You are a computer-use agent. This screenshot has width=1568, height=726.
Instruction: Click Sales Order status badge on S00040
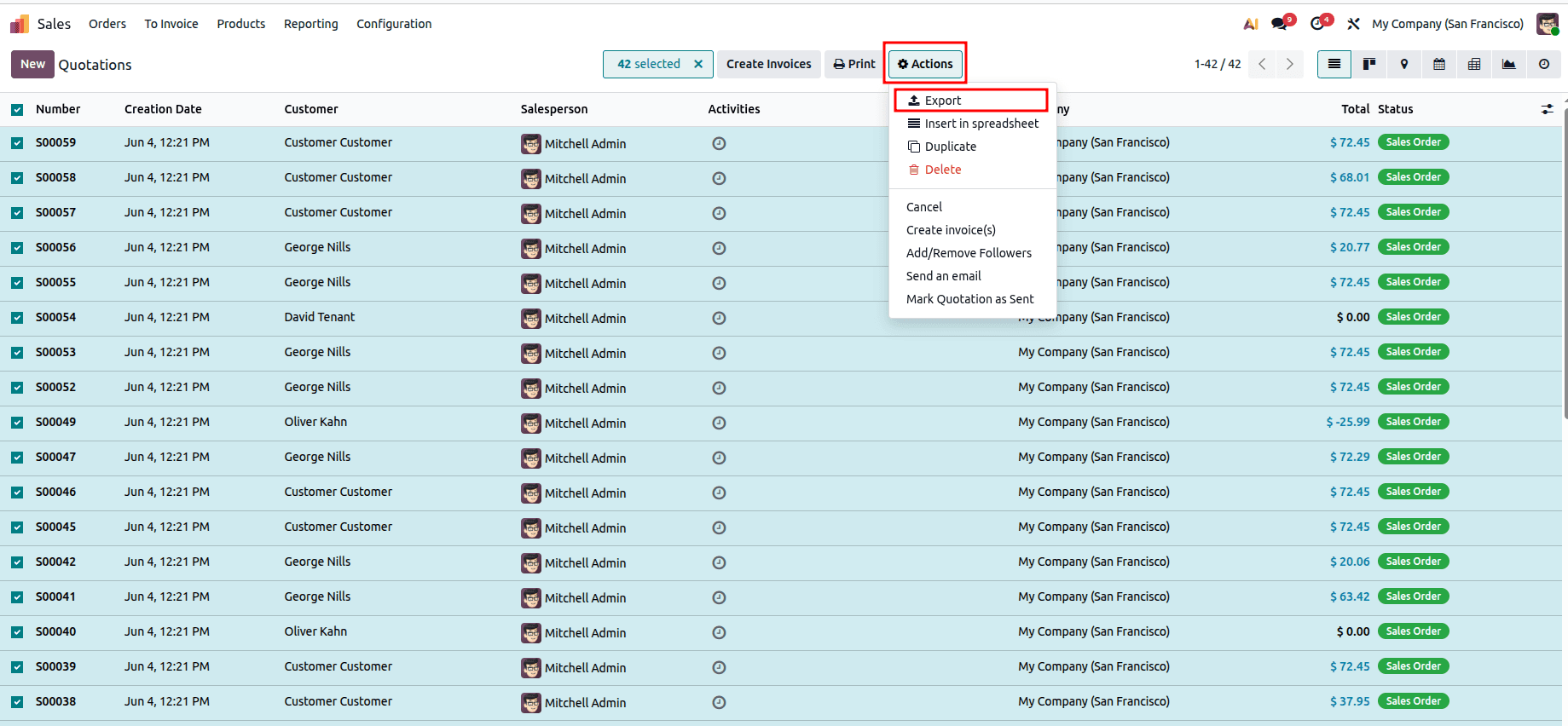click(x=1413, y=631)
